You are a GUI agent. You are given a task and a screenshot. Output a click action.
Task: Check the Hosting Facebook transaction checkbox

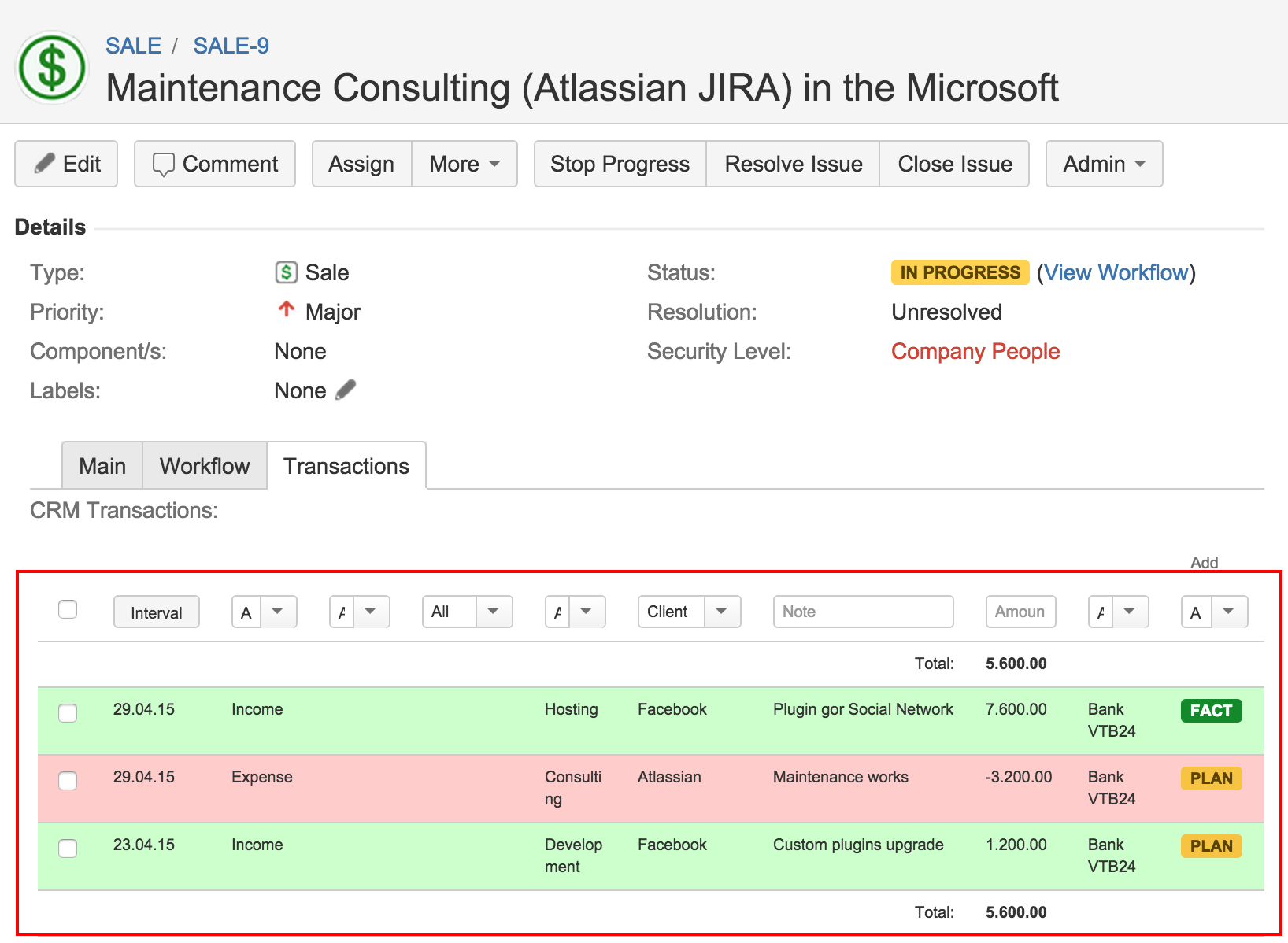coord(68,713)
